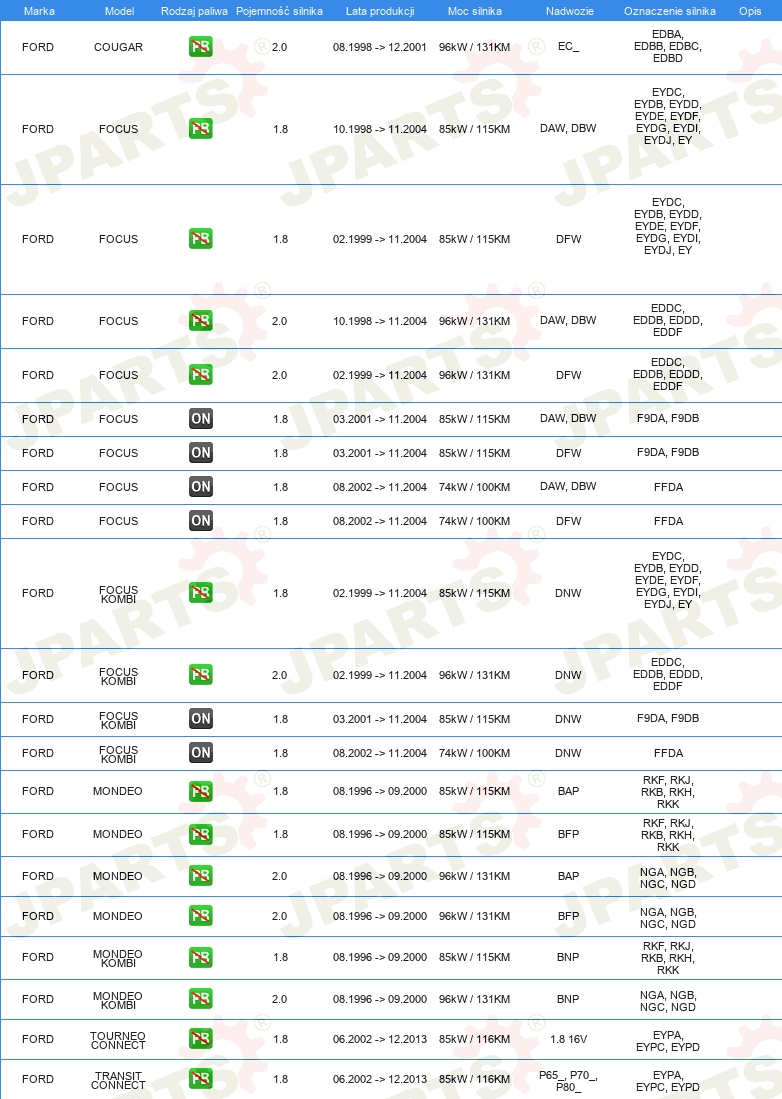Click the ON icon for FOCUS KOMBI F9DA row

200,718
